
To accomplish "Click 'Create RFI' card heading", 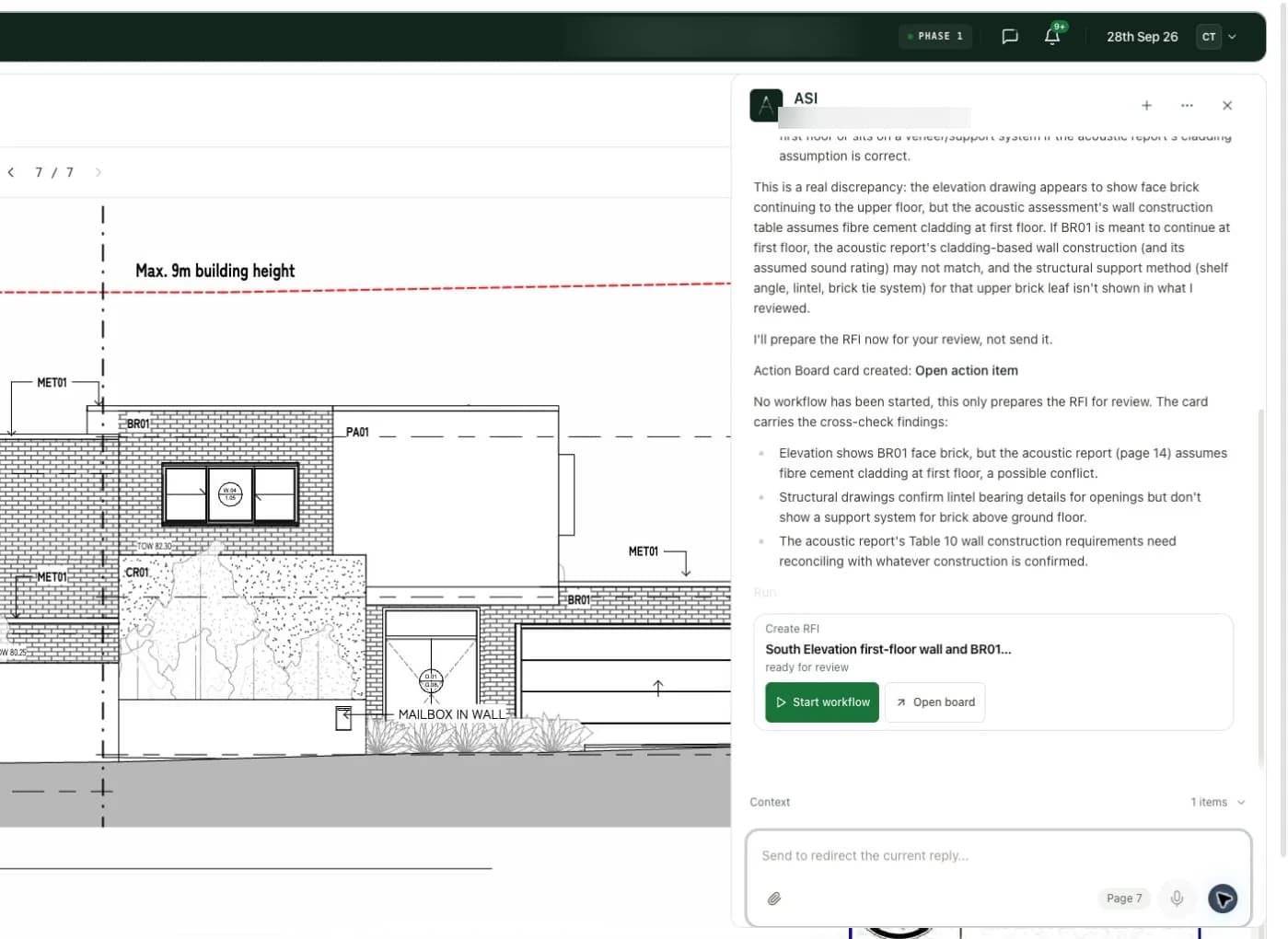I will [x=792, y=629].
